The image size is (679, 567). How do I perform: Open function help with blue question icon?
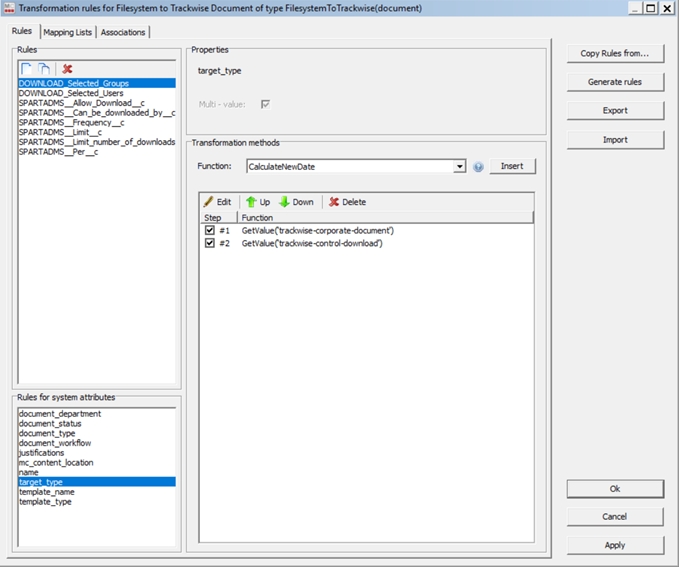click(x=478, y=166)
